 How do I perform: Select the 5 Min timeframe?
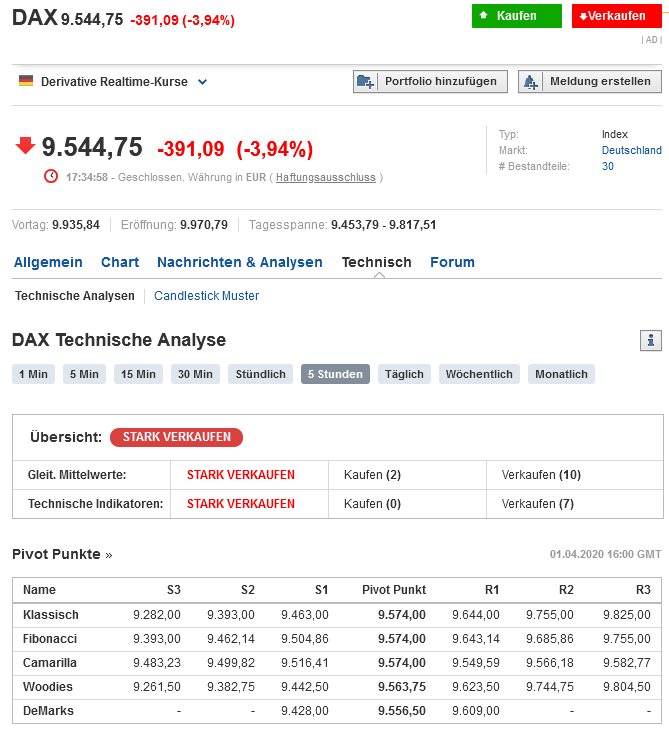pyautogui.click(x=84, y=374)
